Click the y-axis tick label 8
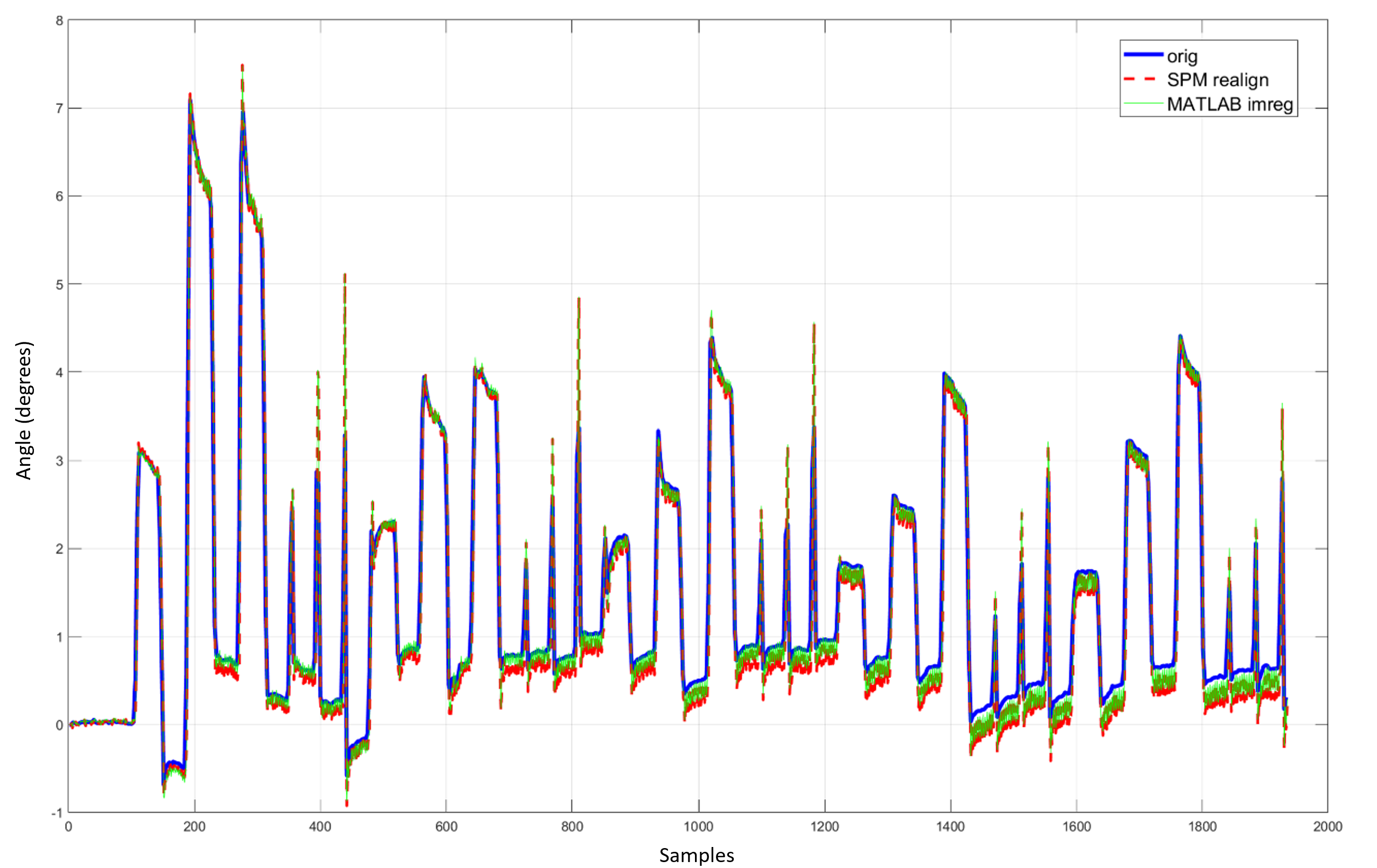This screenshot has width=1377, height=868. [x=59, y=21]
